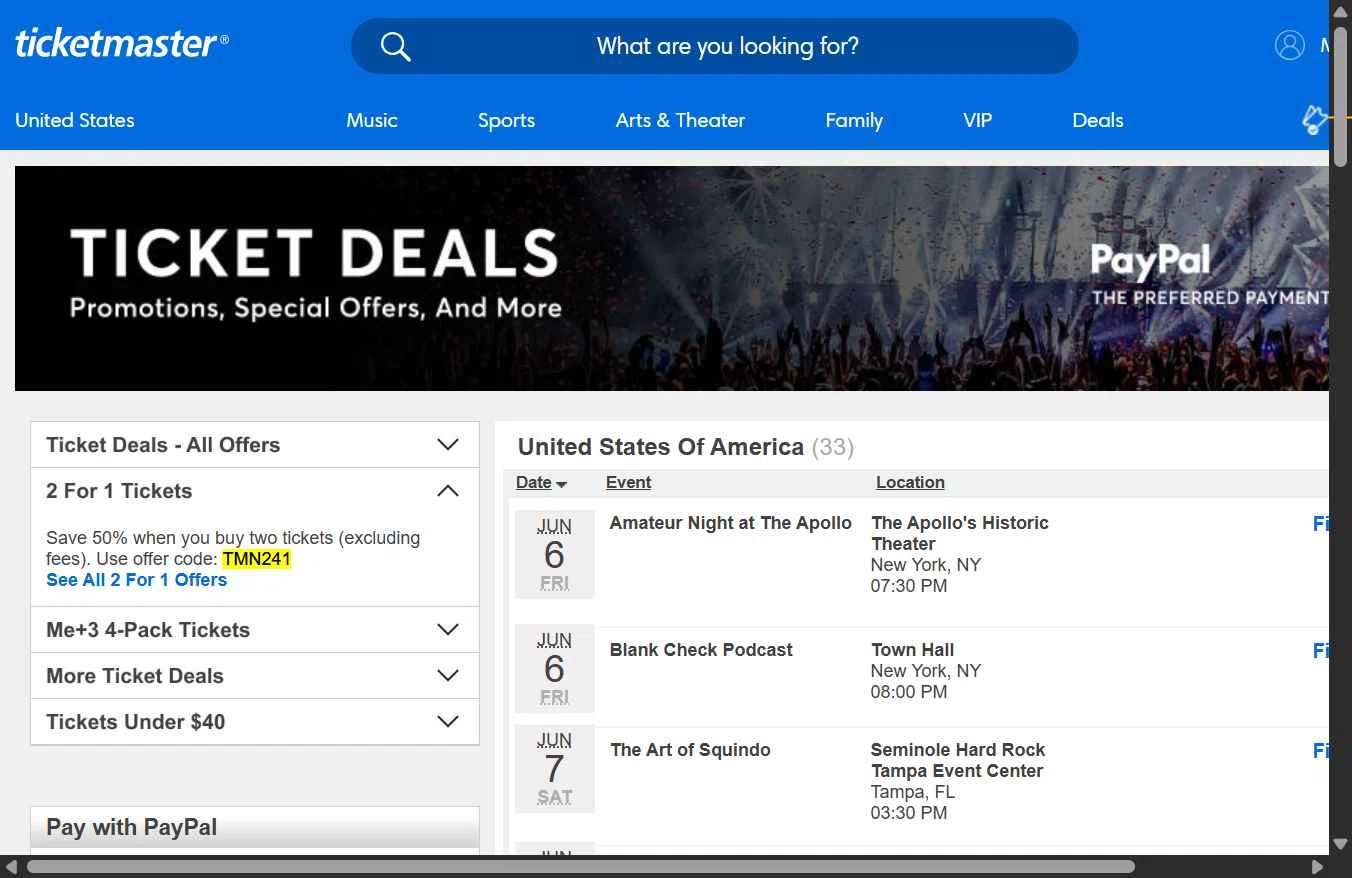Open Blank Check Podcast event link
This screenshot has height=878, width=1352.
(x=701, y=650)
